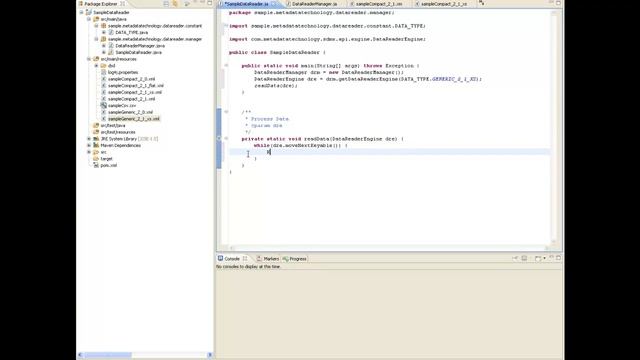Click readData(dre) call in main method

tap(276, 86)
